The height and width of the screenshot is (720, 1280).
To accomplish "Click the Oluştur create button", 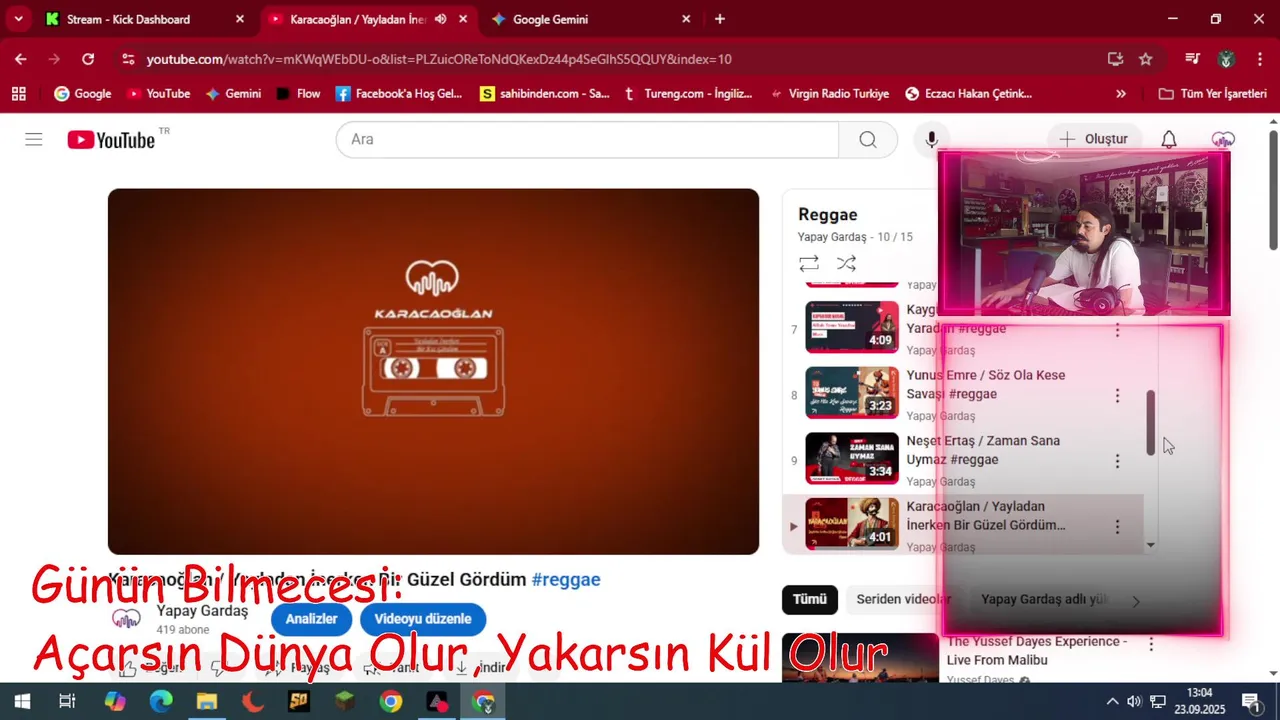I will (x=1094, y=139).
